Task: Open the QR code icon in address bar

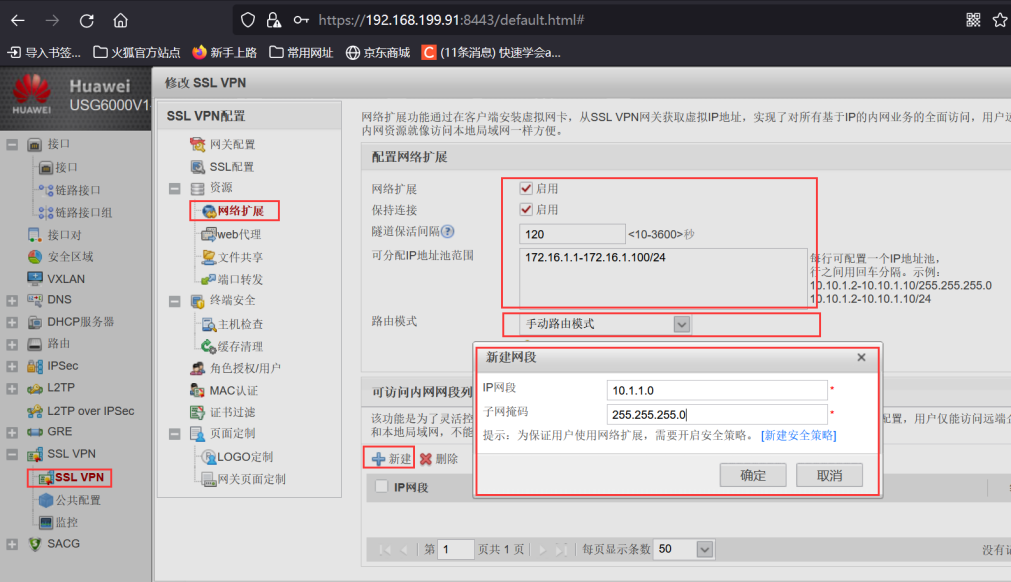Action: (x=974, y=20)
